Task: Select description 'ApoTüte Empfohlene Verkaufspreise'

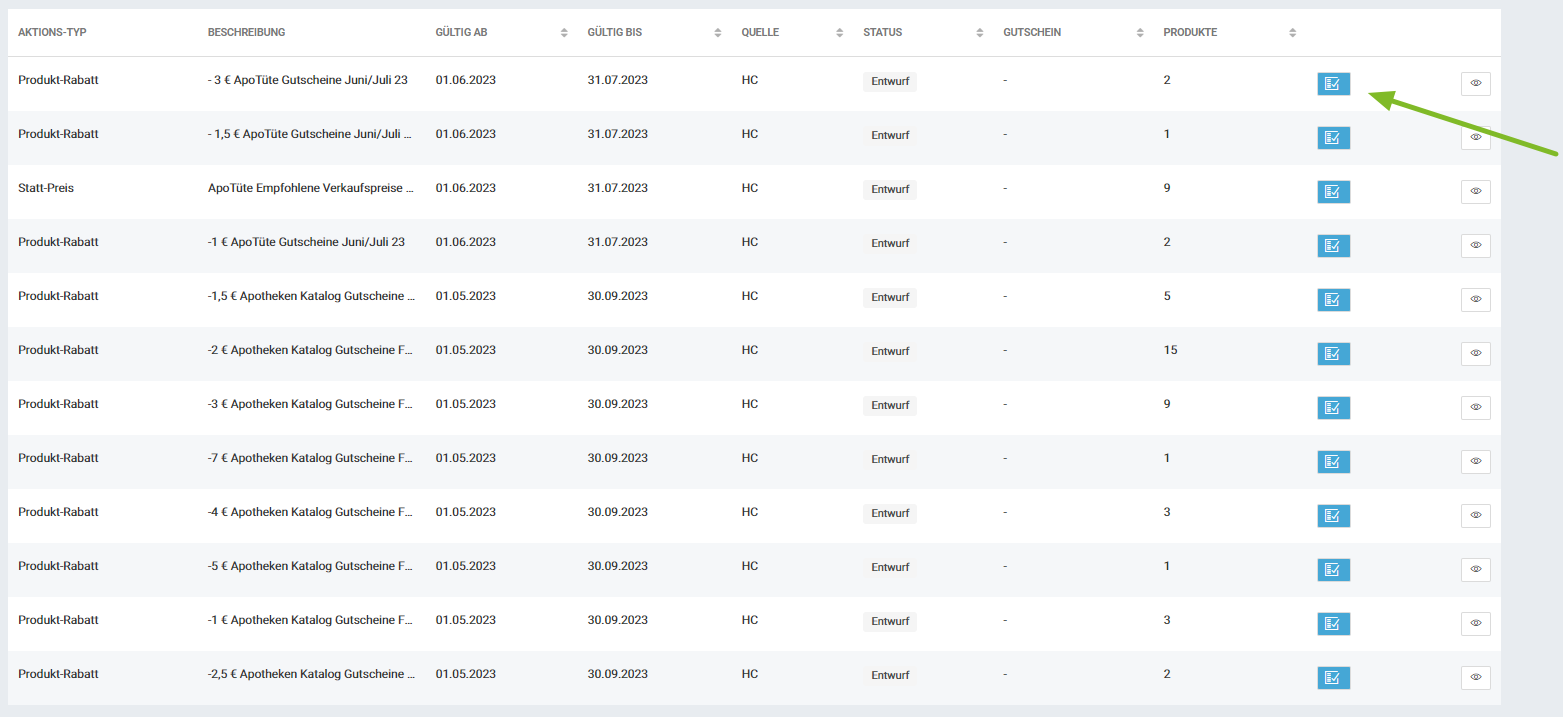Action: [x=311, y=188]
